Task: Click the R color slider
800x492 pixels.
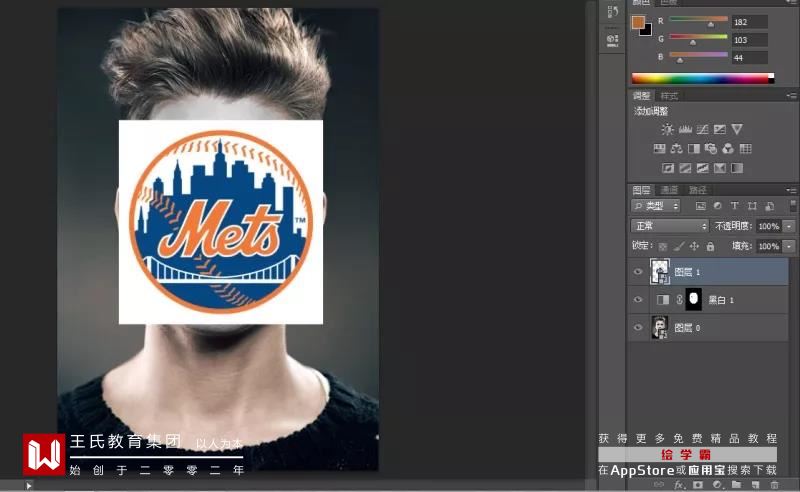Action: point(698,20)
